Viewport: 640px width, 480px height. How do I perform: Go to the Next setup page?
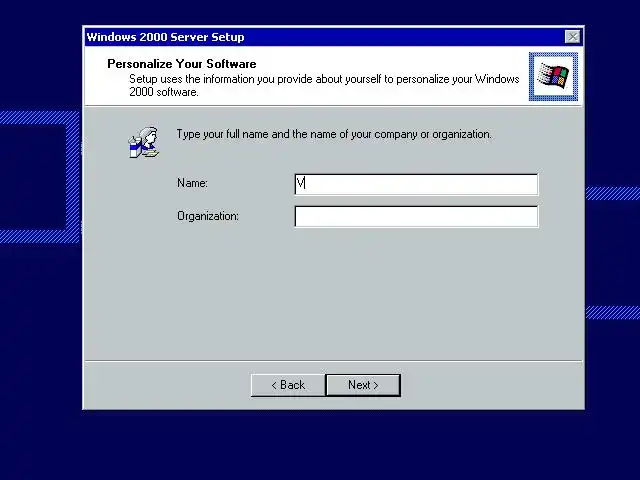(363, 385)
